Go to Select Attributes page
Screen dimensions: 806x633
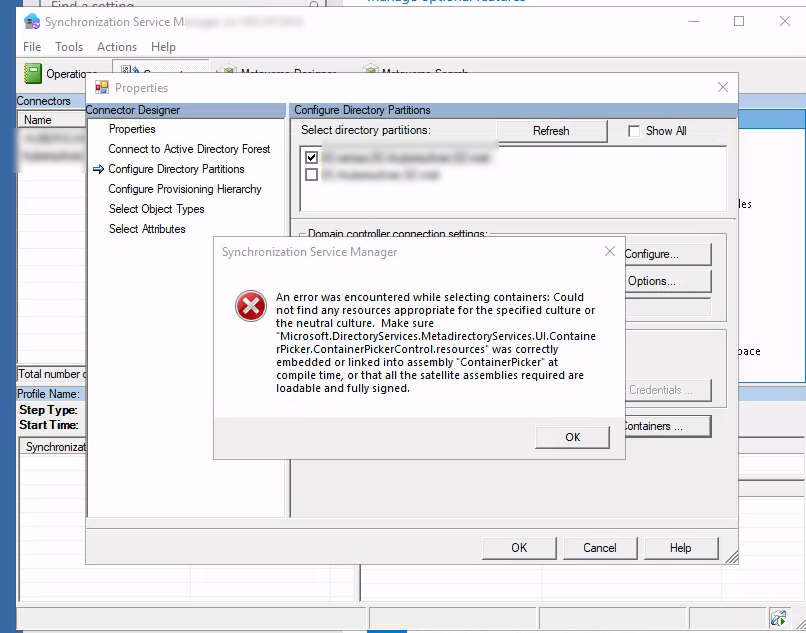click(147, 229)
